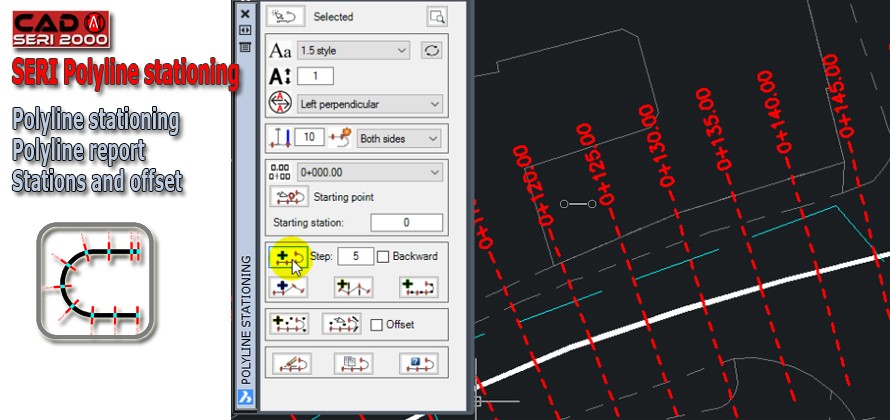Click the Selected label text
This screenshot has height=420, width=890.
point(333,17)
